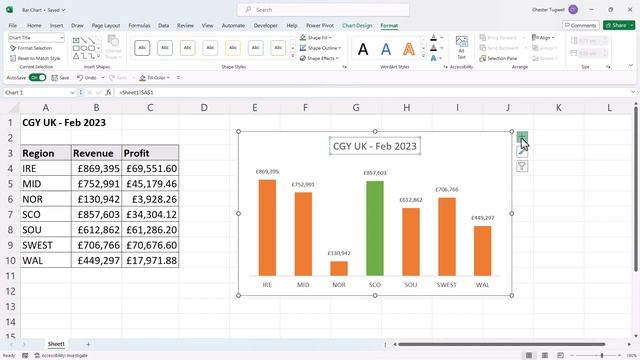Click the Save icon in Quick Access

click(55, 78)
